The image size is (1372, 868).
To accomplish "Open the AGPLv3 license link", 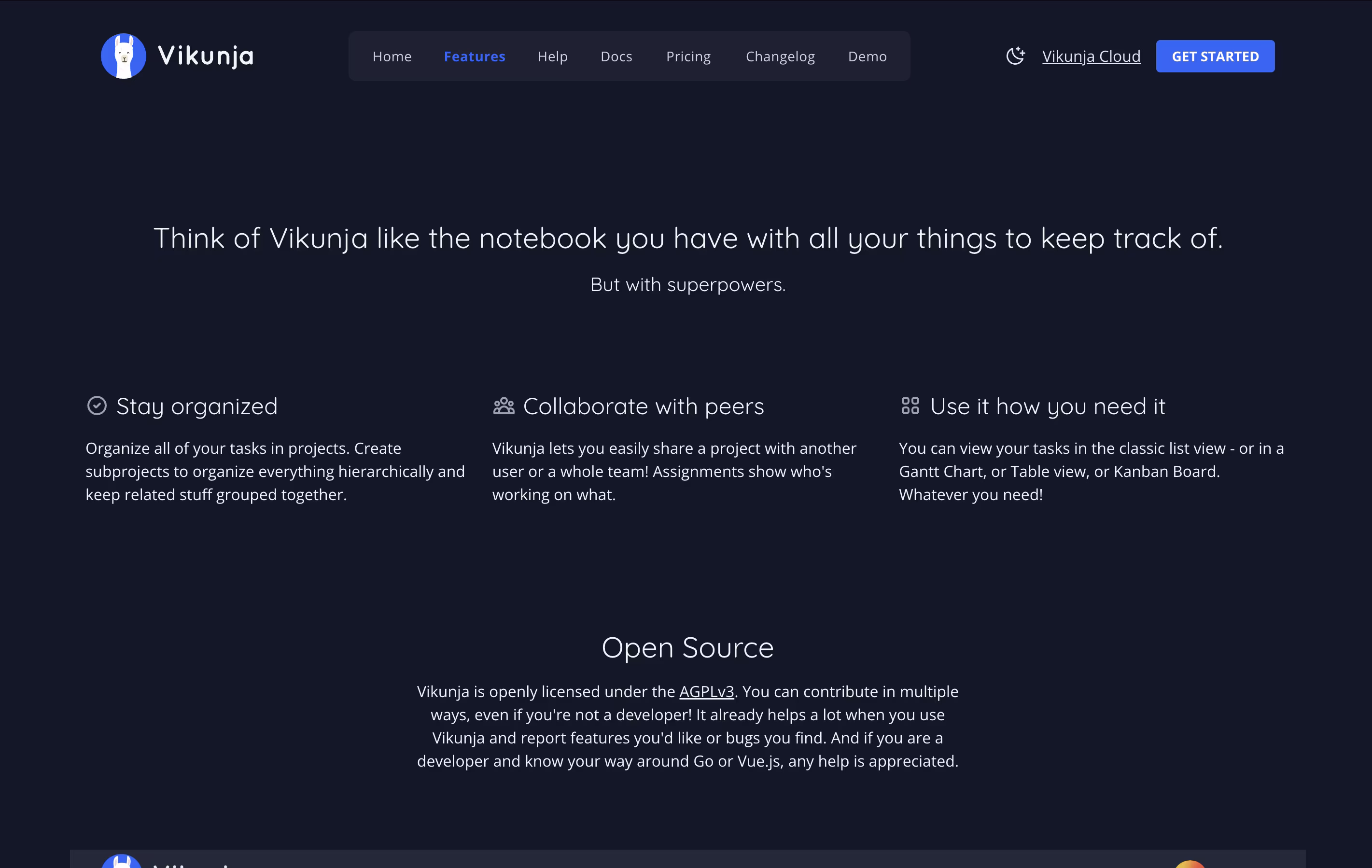I will point(706,691).
